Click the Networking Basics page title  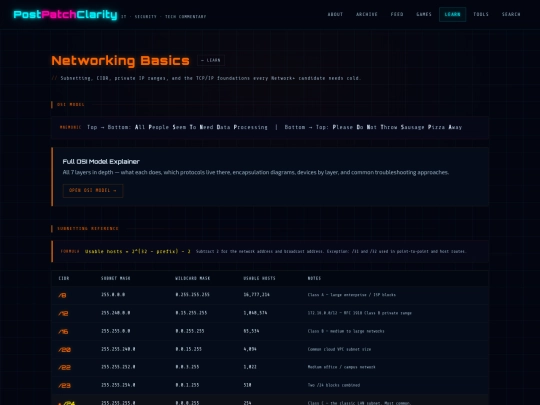click(x=120, y=61)
